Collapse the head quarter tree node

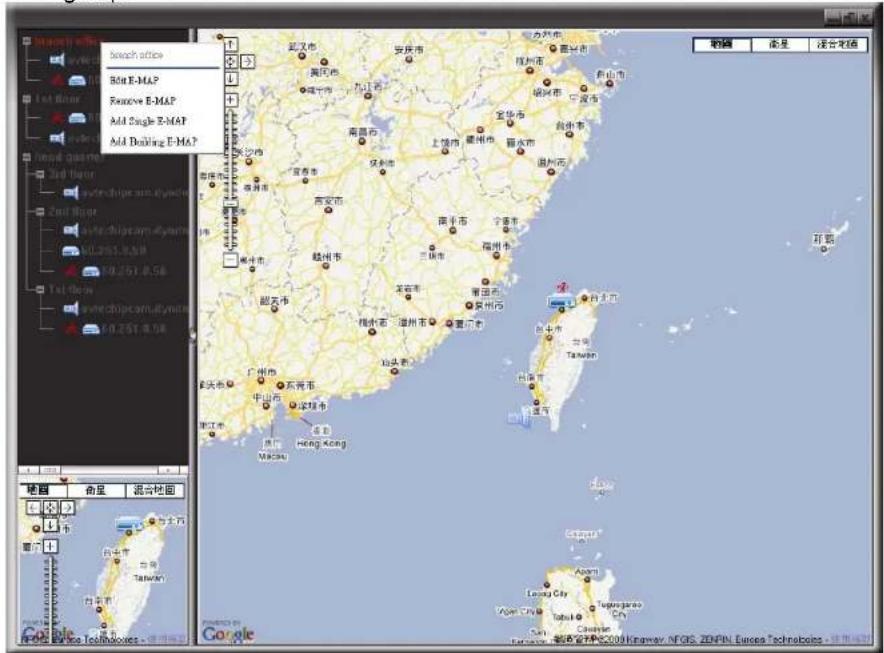click(x=26, y=157)
